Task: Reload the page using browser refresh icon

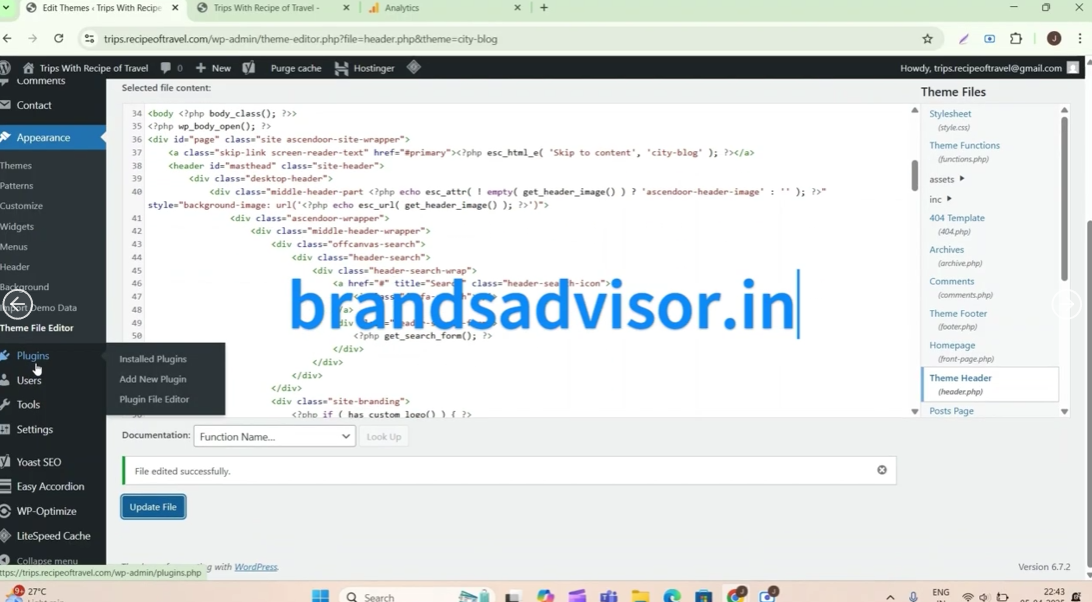Action: coord(59,39)
